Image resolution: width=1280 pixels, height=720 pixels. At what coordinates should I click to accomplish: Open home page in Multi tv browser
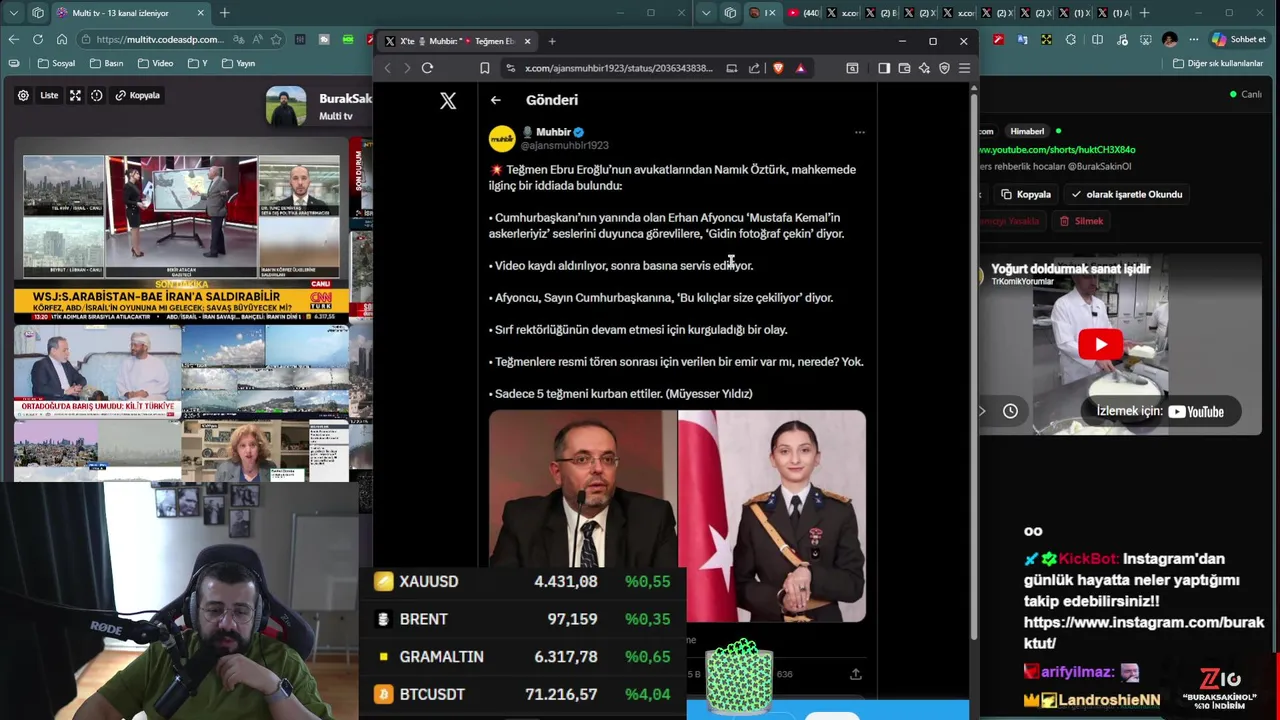click(x=61, y=39)
